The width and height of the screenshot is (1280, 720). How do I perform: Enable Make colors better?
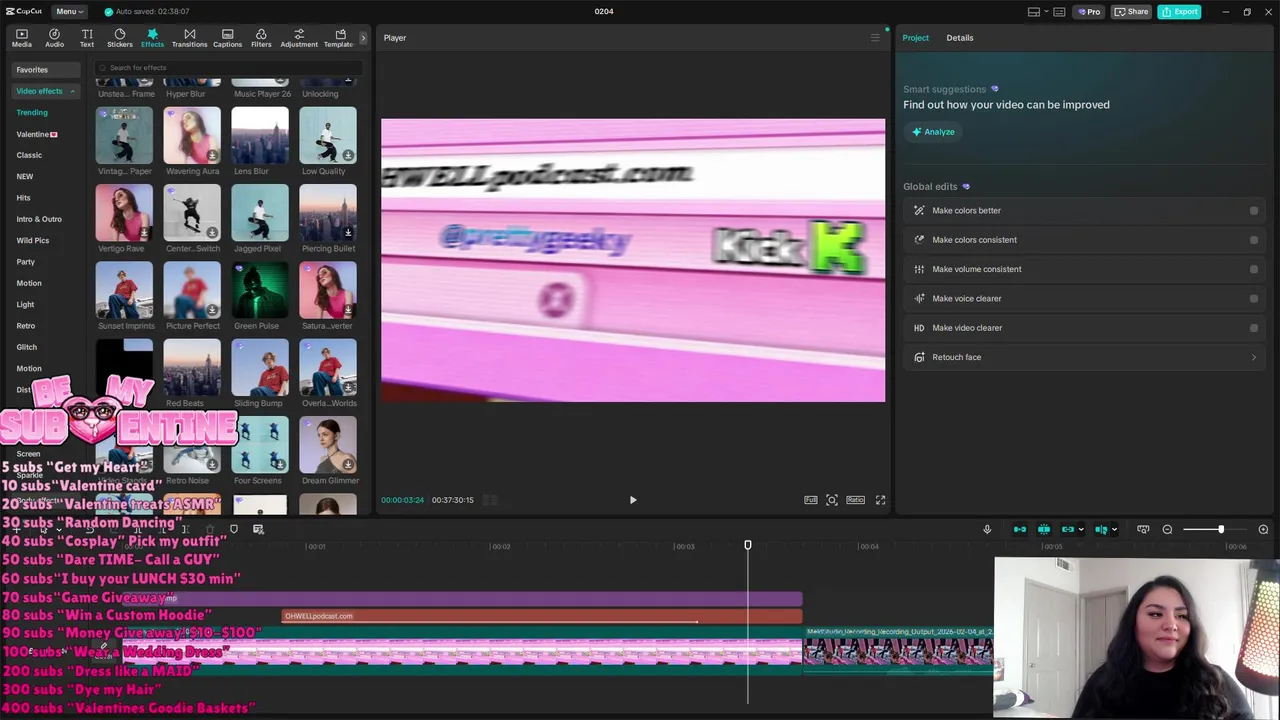pyautogui.click(x=1254, y=211)
